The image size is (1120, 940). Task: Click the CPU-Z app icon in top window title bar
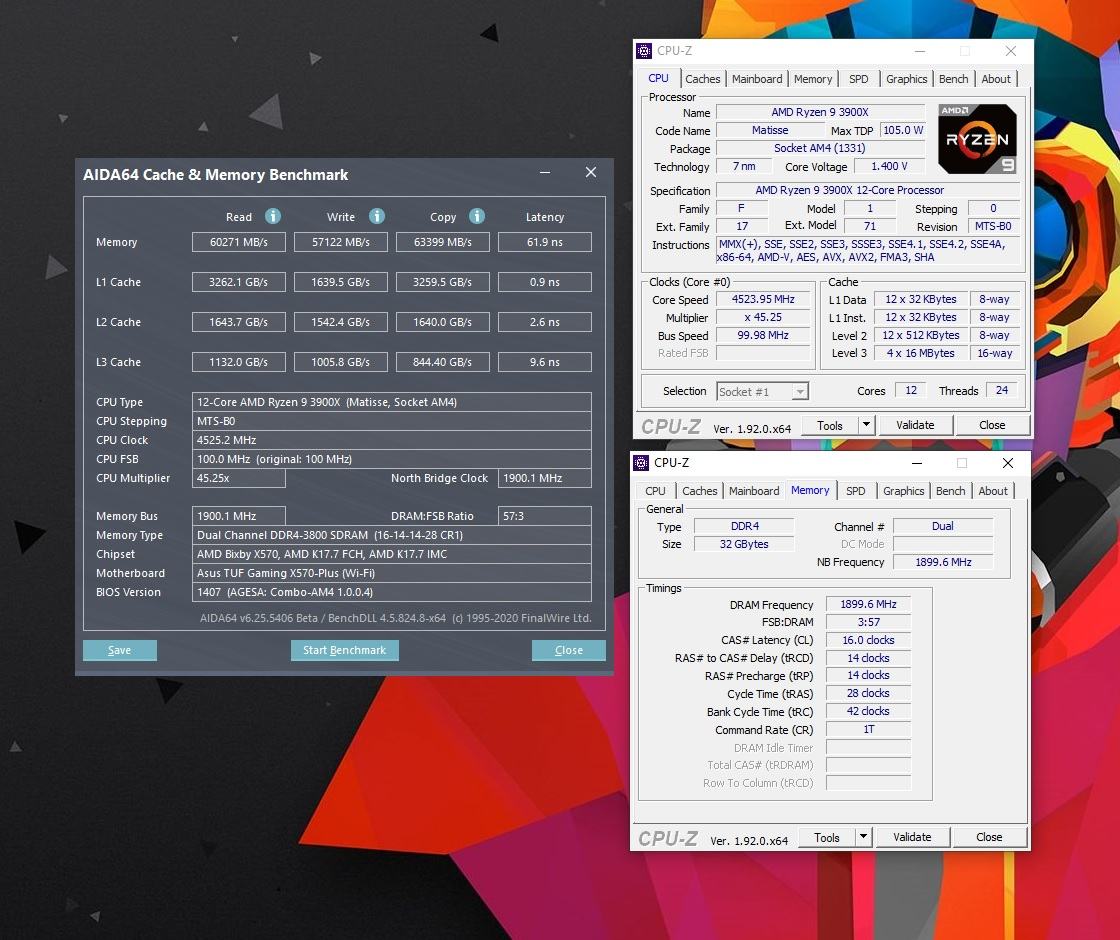(x=644, y=51)
